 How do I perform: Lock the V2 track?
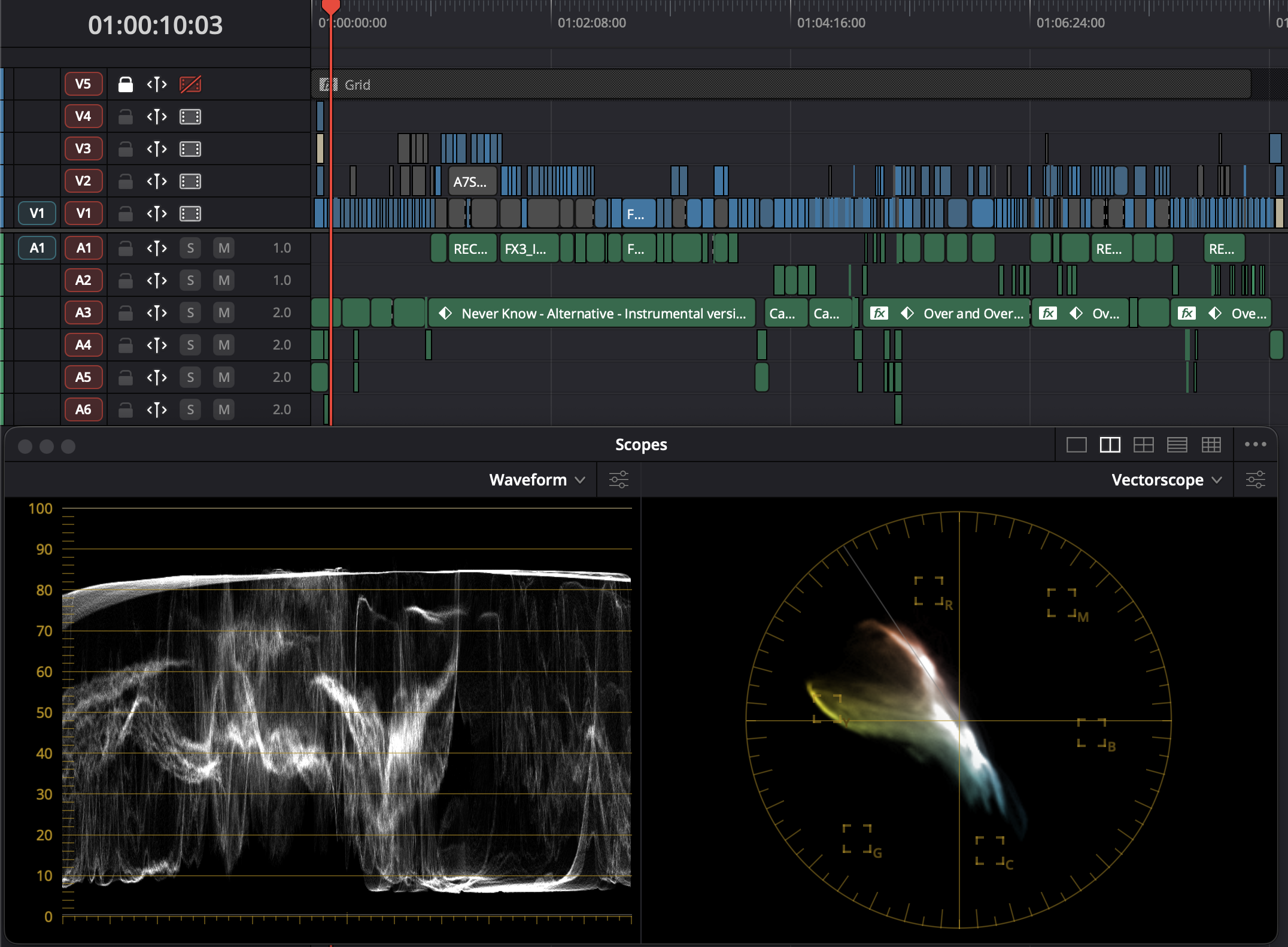pos(125,181)
